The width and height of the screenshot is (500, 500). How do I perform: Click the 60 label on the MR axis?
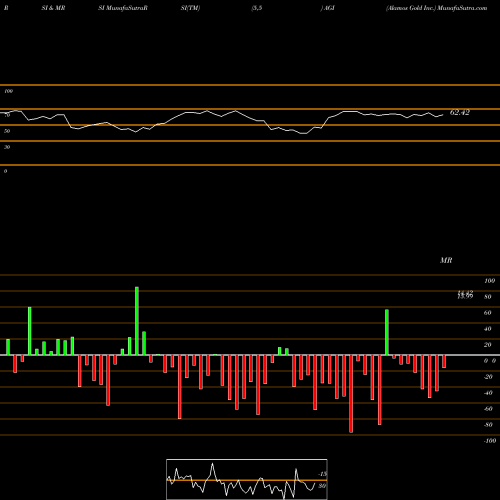pos(488,313)
